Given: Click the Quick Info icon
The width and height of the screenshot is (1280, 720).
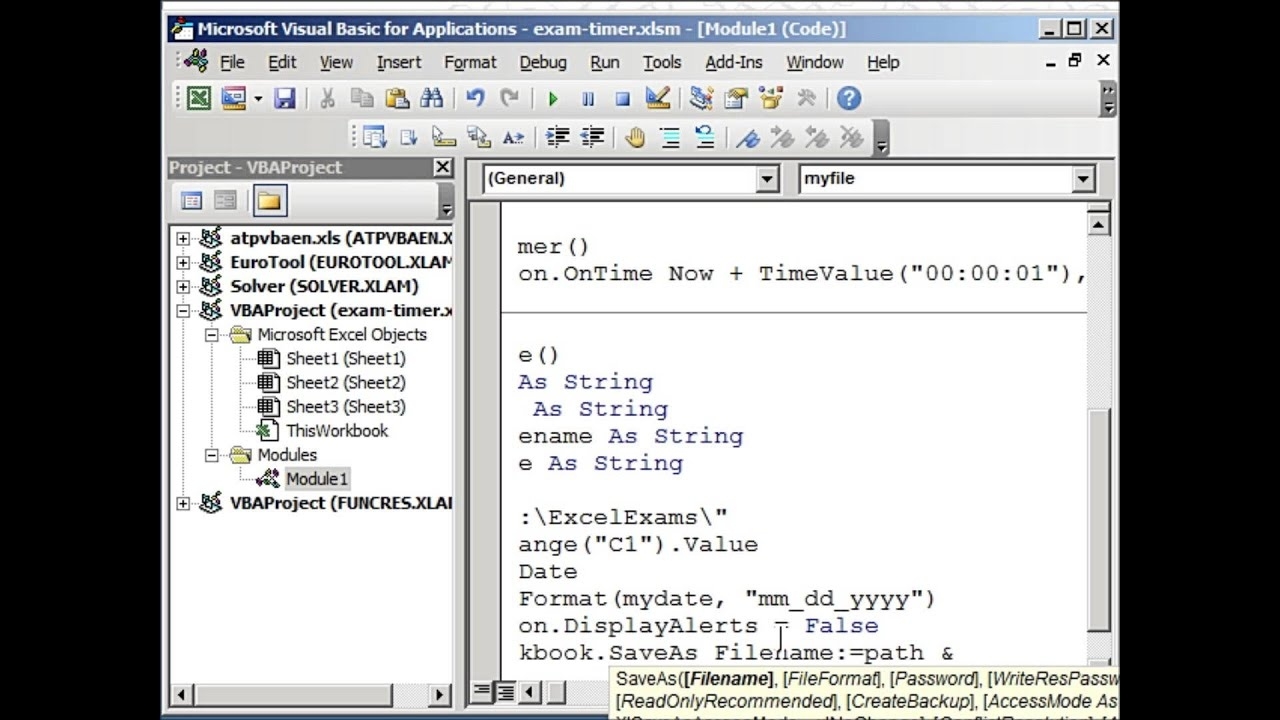Looking at the screenshot, I should 444,137.
